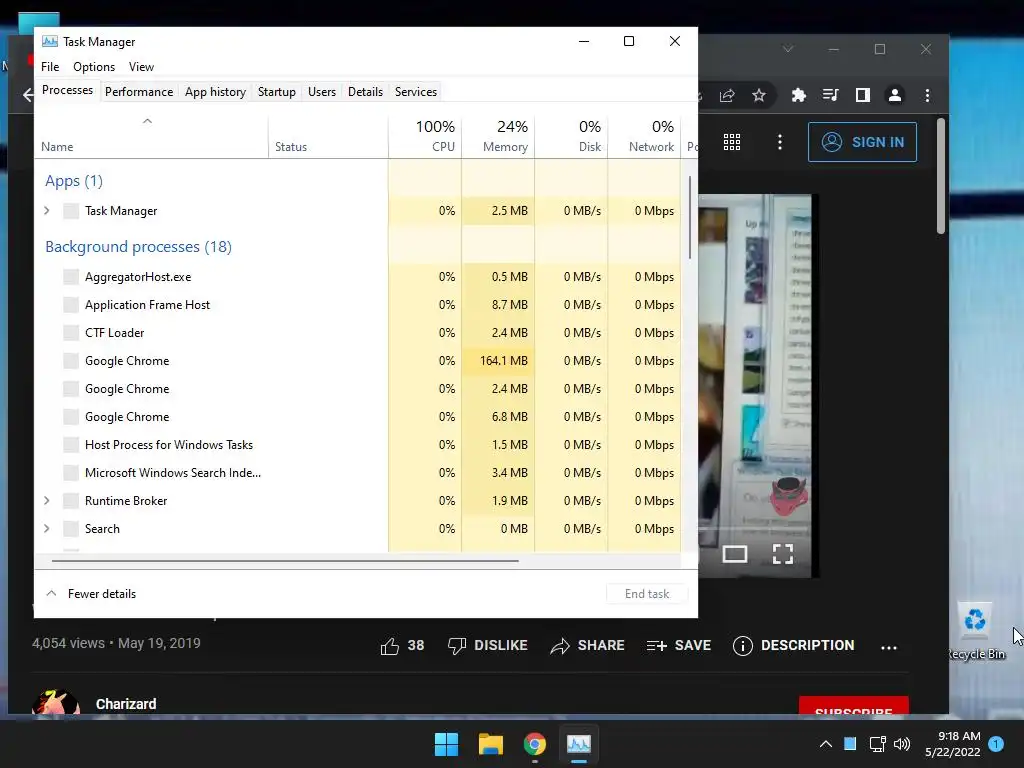Switch to the Services tab
1024x768 pixels.
pos(415,92)
